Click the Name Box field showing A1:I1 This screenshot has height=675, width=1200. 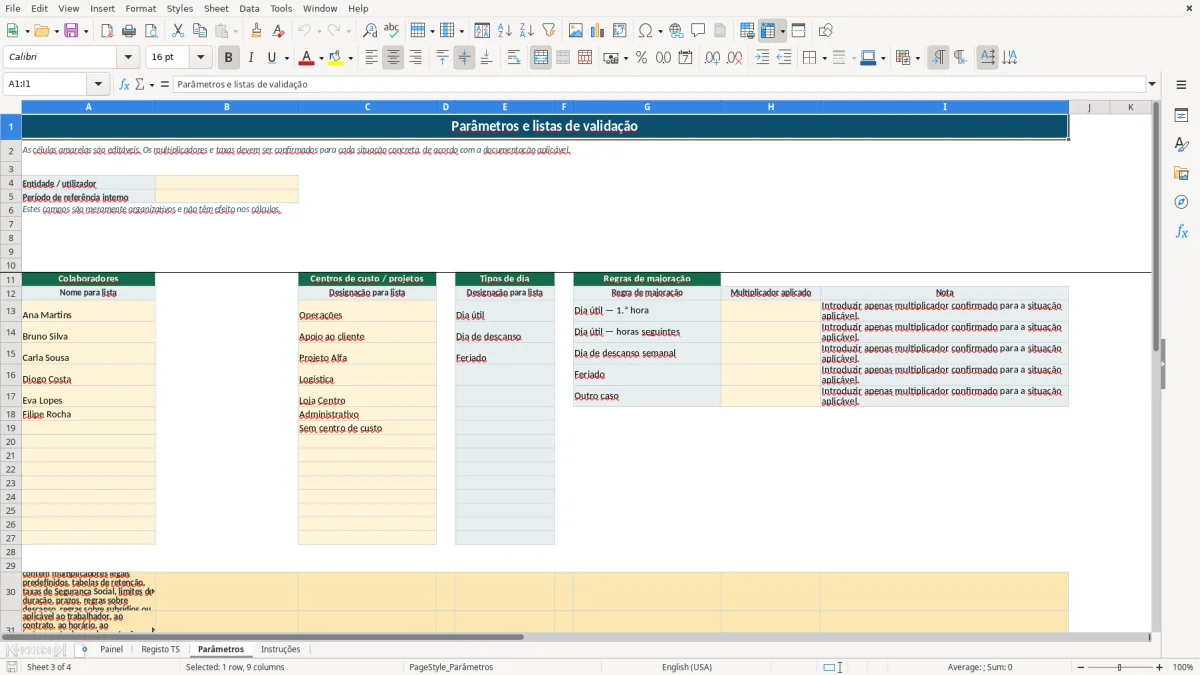click(x=46, y=84)
